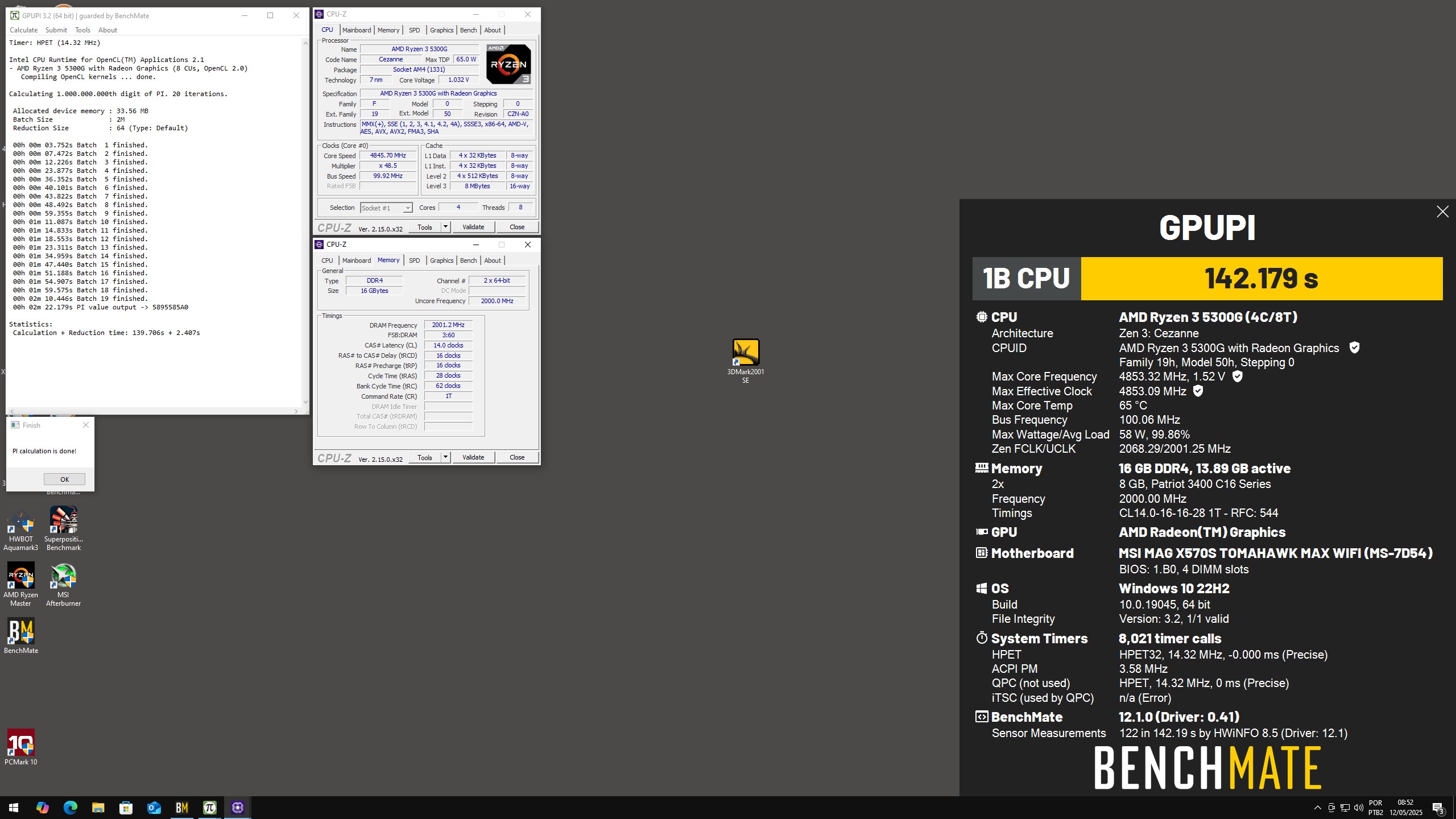Open Copilot from the taskbar
The width and height of the screenshot is (1456, 819).
(x=42, y=808)
